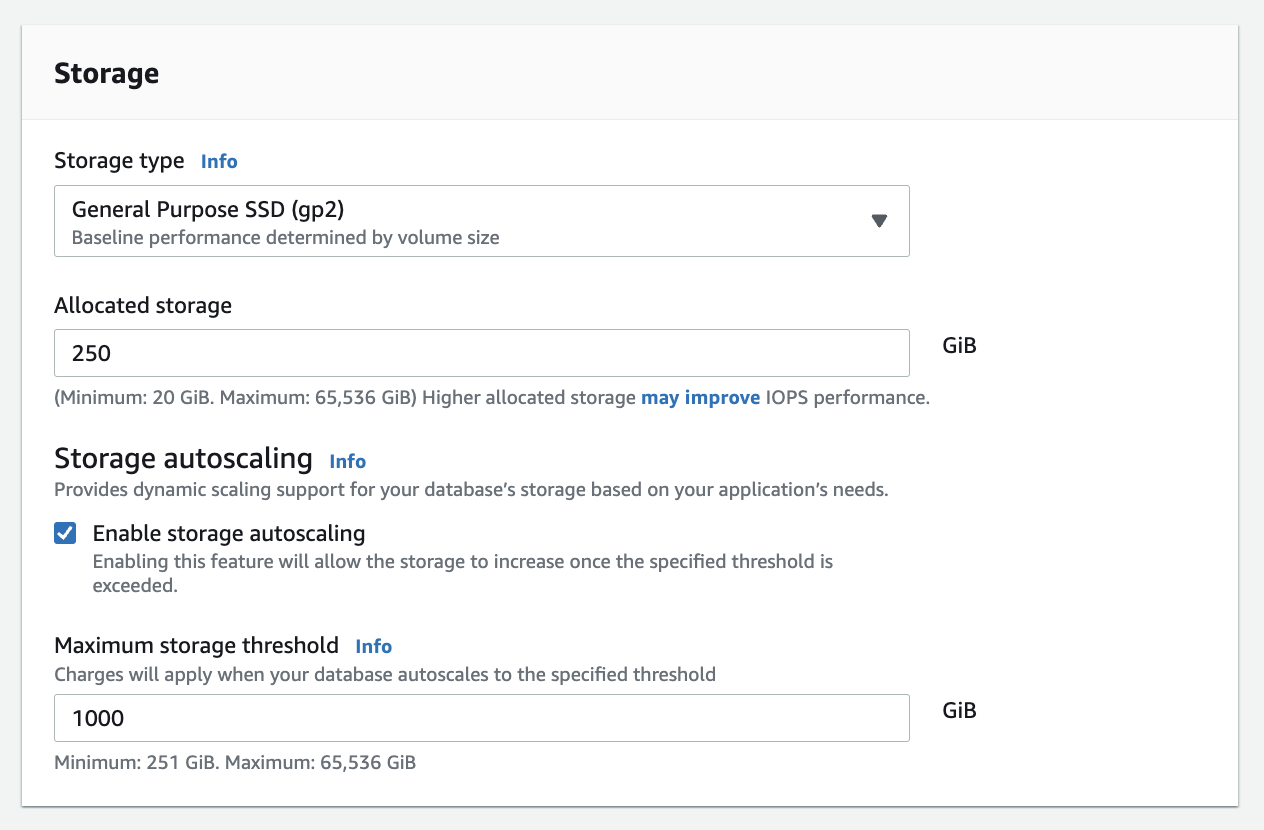1264x830 pixels.
Task: Click the "Enable storage autoscaling" label text
Action: point(229,533)
